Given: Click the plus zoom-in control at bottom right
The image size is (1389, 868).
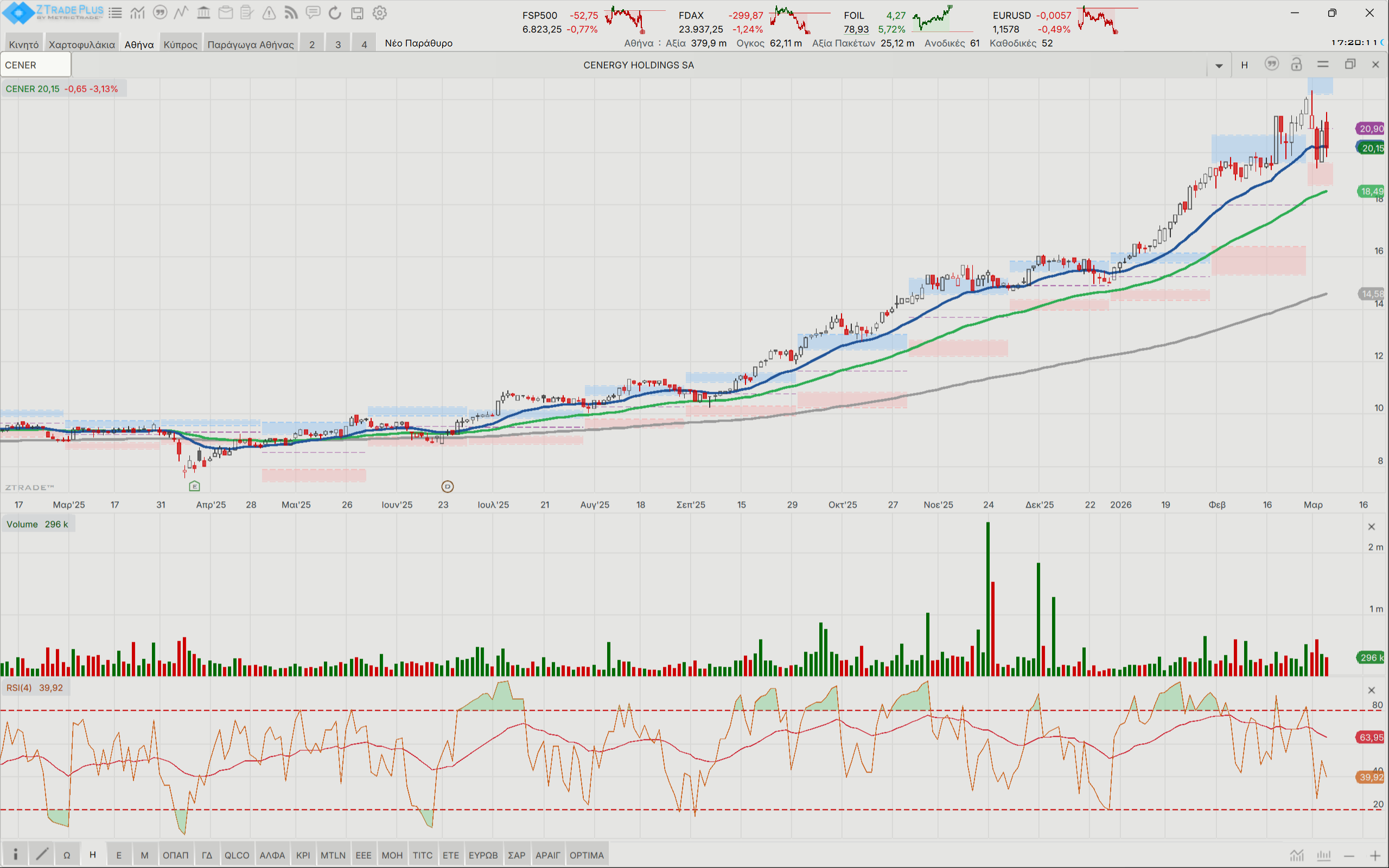Looking at the screenshot, I should [x=1375, y=856].
